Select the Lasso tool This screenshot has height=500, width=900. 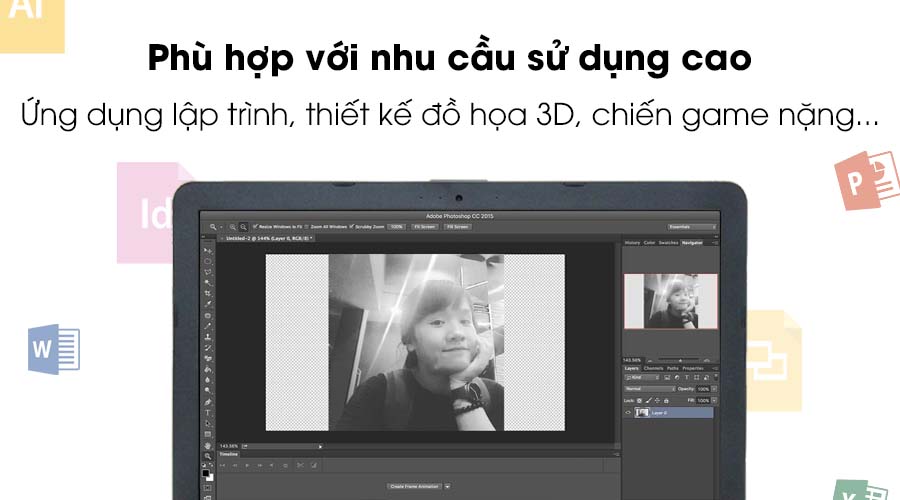207,272
